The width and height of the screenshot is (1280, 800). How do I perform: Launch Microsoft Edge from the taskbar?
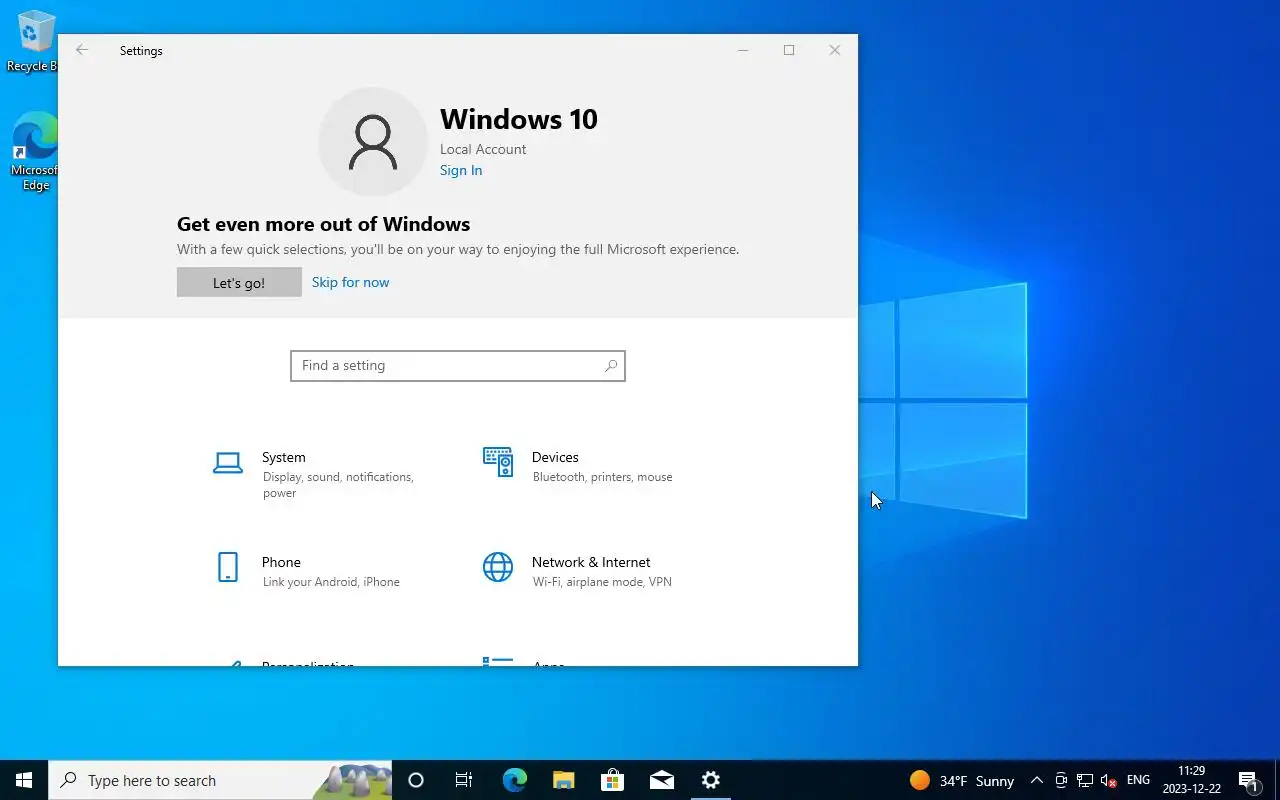514,780
